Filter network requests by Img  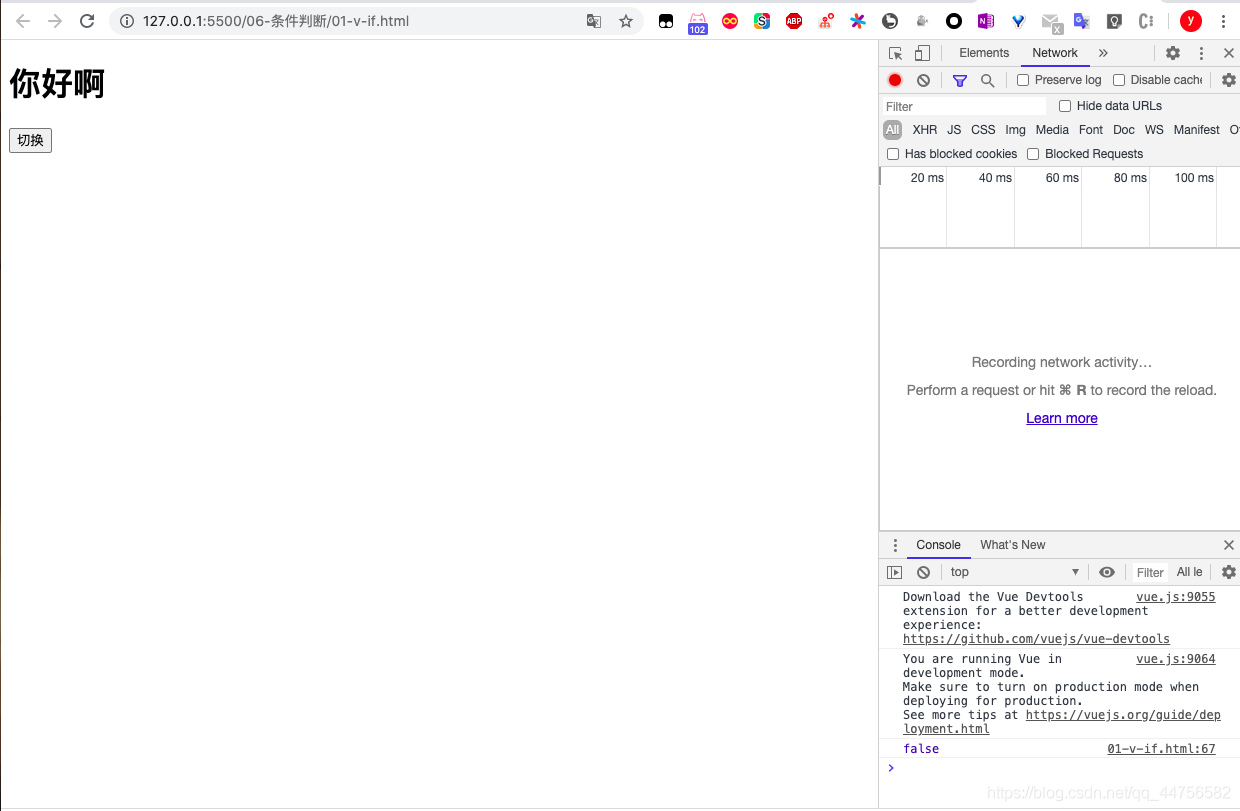pos(1015,130)
